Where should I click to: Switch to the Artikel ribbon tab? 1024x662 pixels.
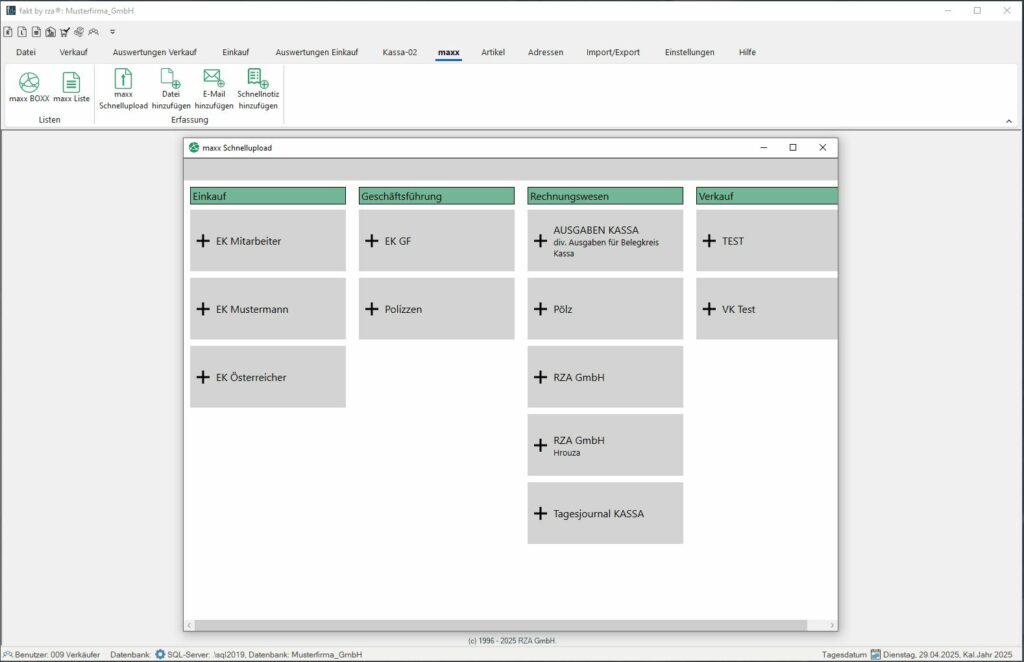[x=493, y=52]
